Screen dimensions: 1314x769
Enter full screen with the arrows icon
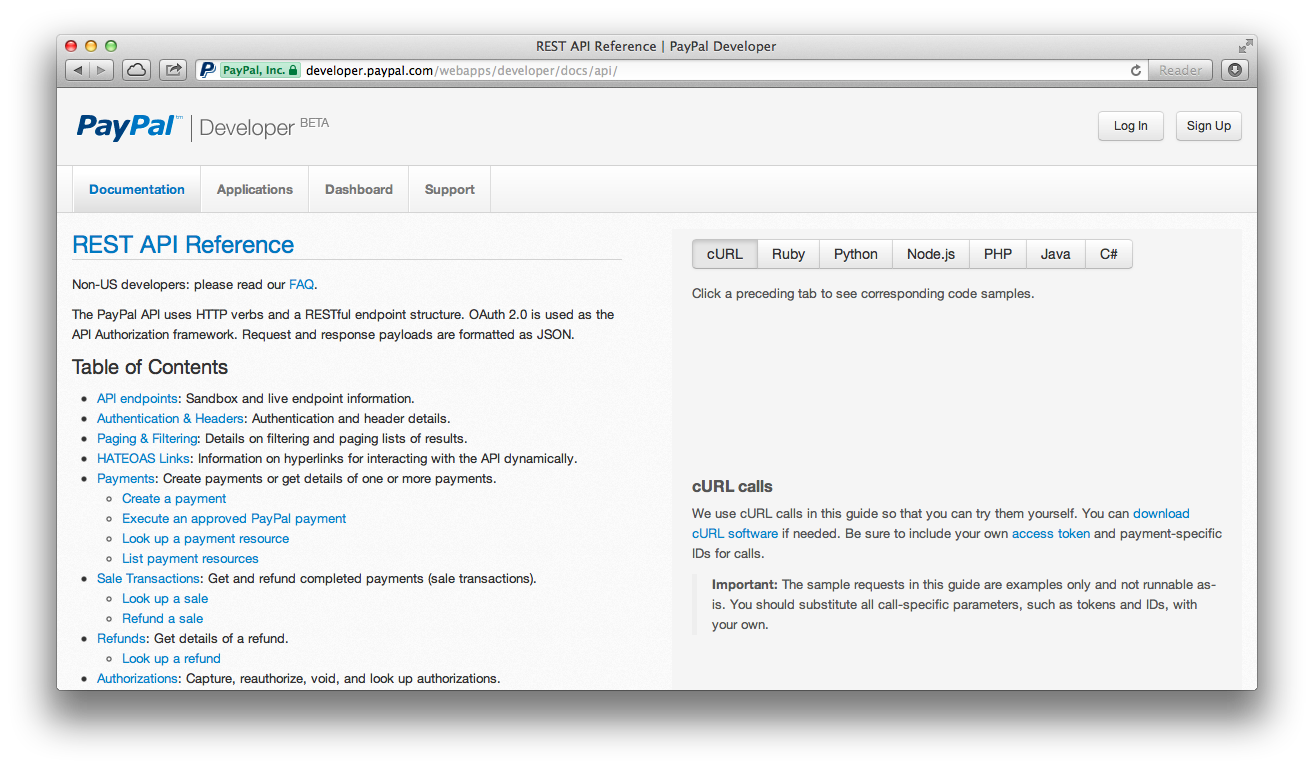coord(1245,46)
